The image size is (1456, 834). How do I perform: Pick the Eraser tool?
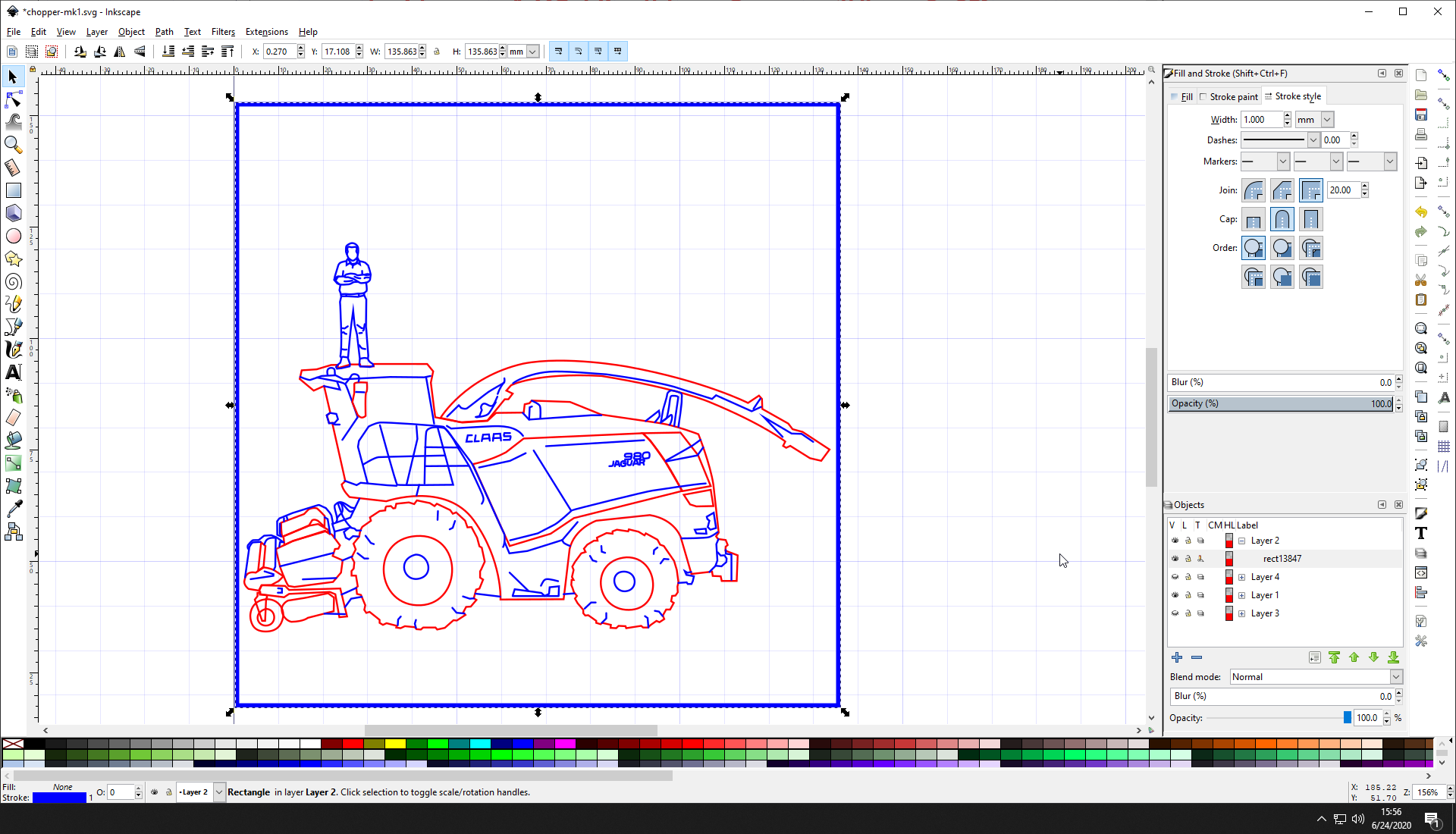tap(13, 418)
